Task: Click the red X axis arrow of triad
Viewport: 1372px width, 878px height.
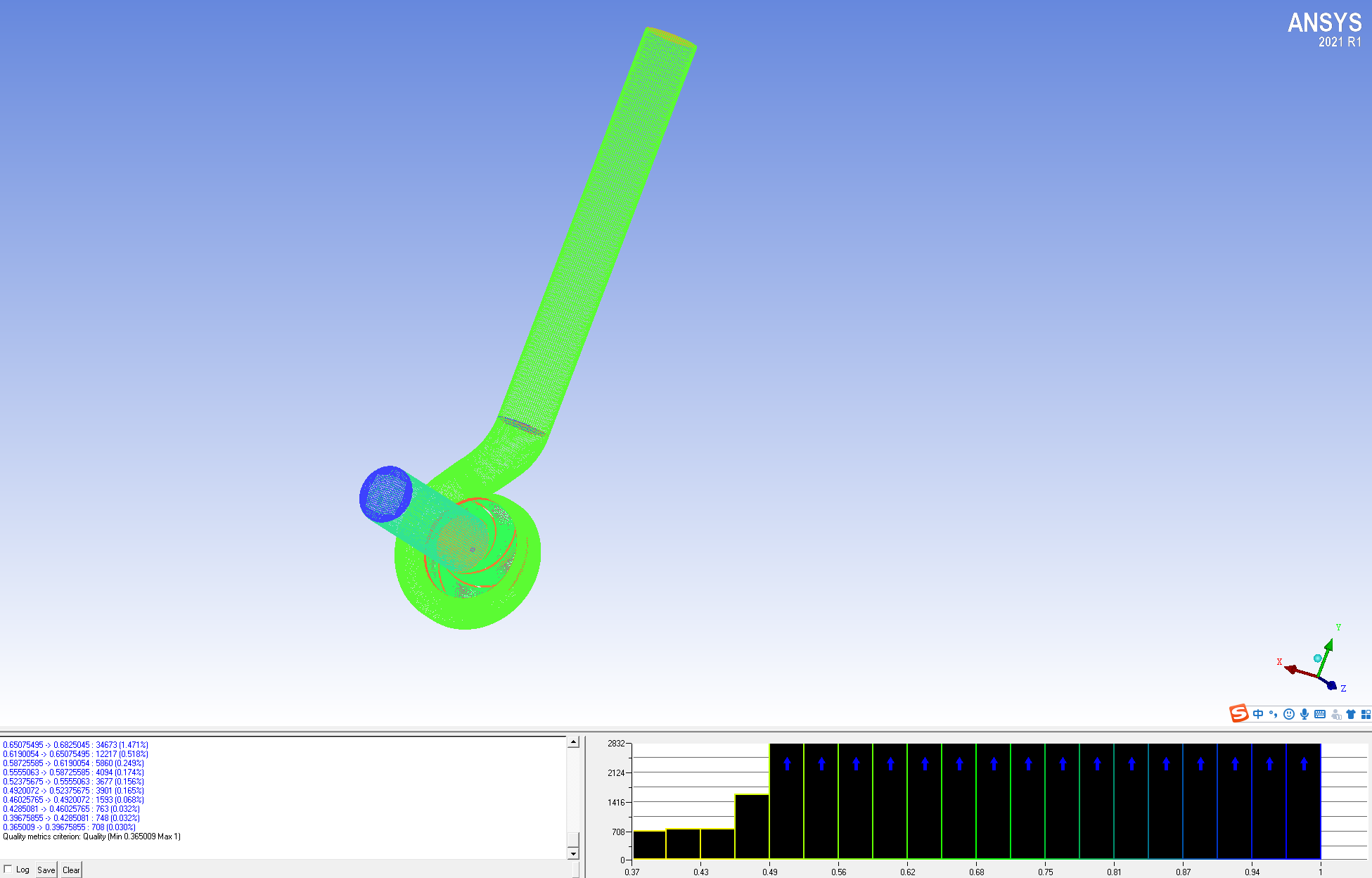Action: (1293, 669)
